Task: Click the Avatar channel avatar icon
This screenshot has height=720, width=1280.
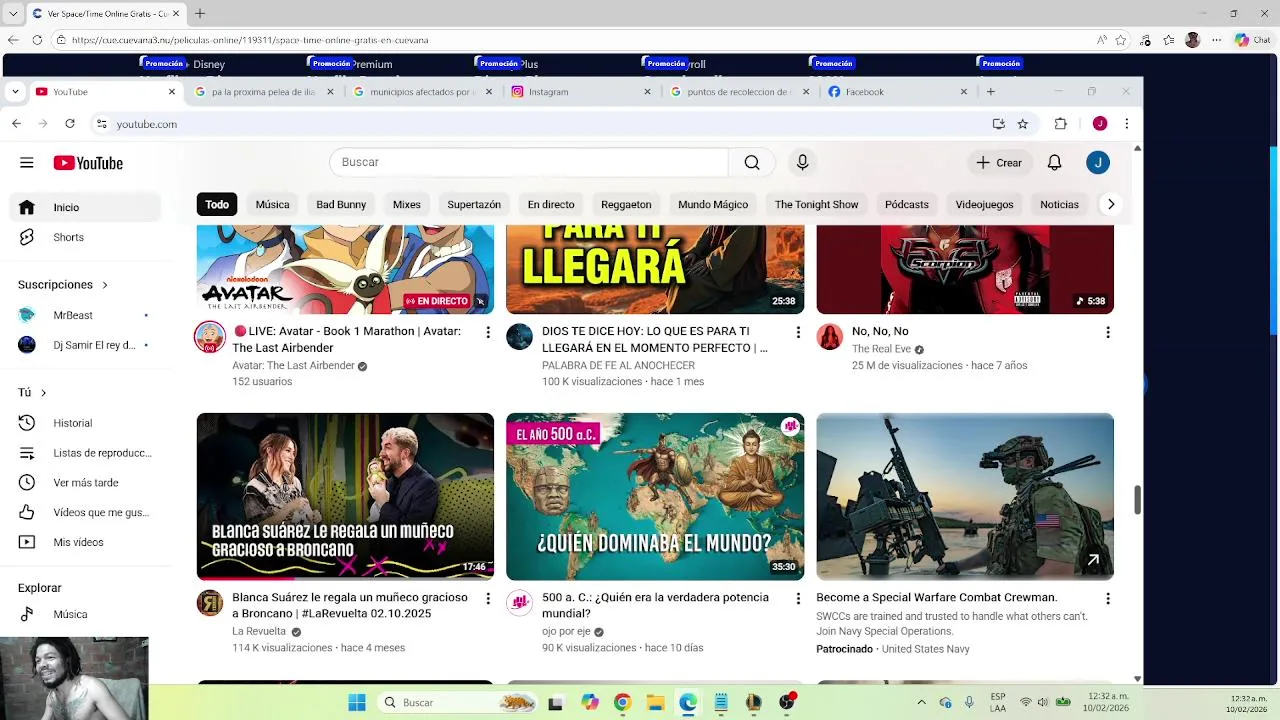Action: pos(209,337)
